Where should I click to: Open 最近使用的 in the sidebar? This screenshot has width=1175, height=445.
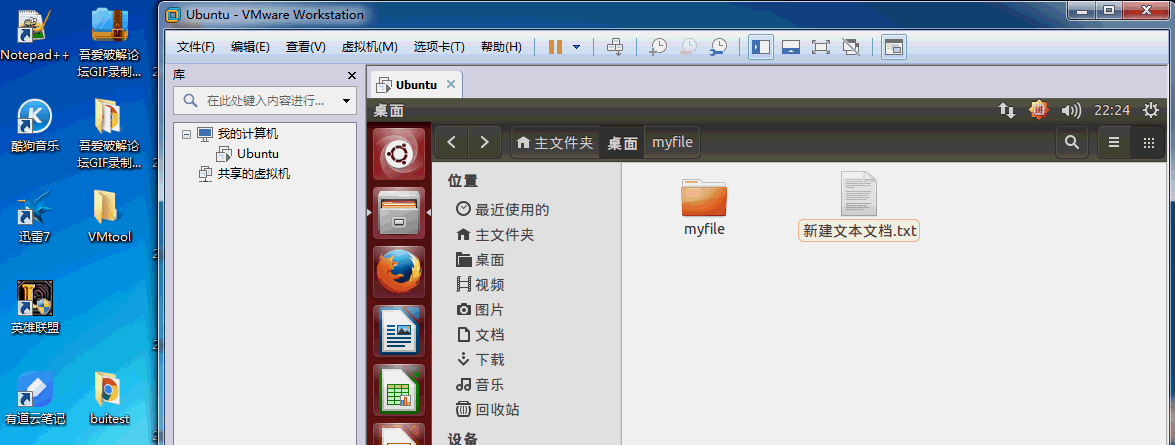click(x=503, y=209)
